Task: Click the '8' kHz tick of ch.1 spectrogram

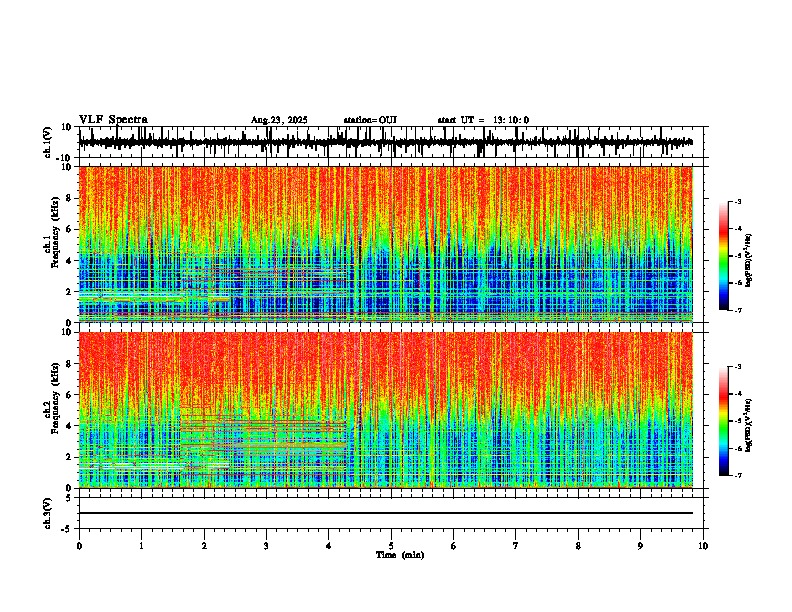Action: click(x=70, y=198)
